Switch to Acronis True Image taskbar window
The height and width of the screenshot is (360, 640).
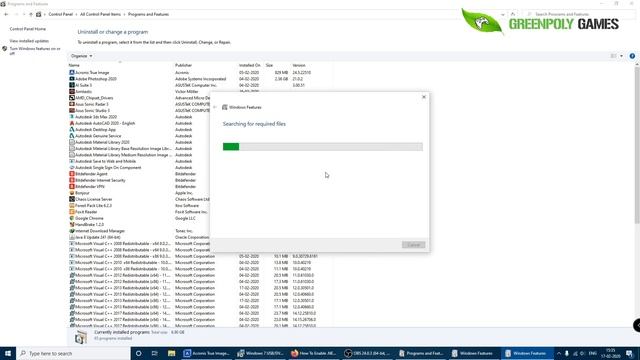coord(207,353)
